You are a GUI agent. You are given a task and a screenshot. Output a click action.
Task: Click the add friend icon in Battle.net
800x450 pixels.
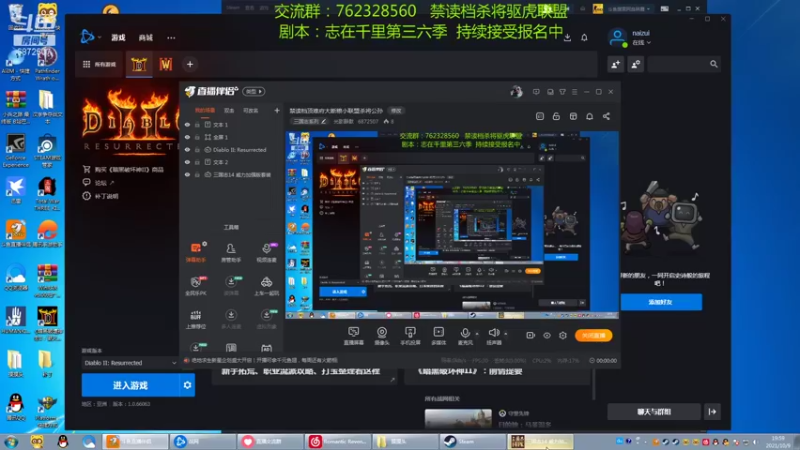click(616, 64)
